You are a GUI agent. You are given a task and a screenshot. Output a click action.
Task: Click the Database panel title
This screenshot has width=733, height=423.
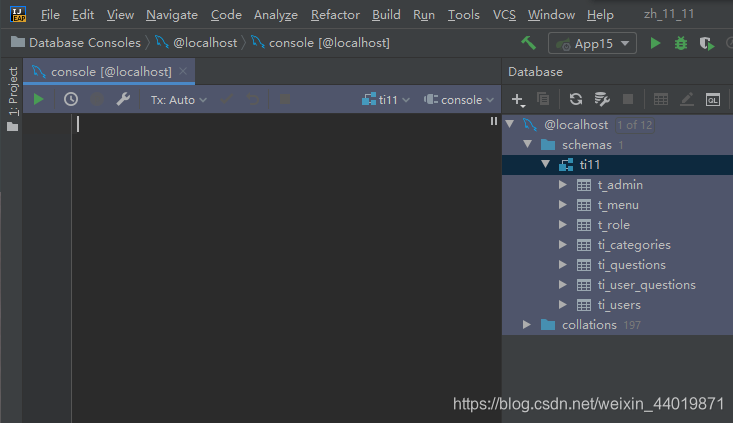tap(535, 72)
